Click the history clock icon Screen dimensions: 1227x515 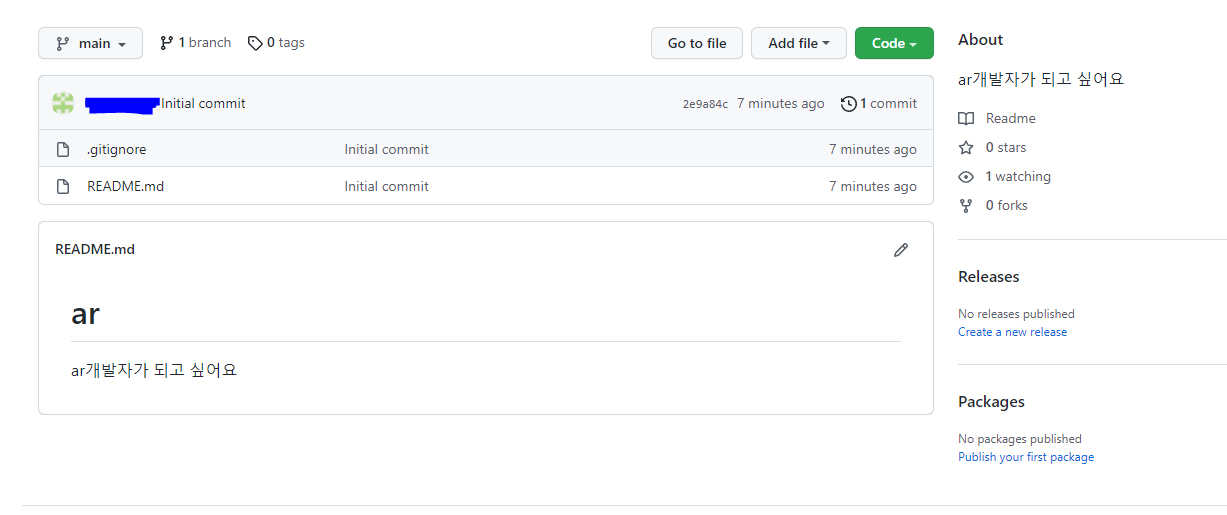[x=849, y=103]
